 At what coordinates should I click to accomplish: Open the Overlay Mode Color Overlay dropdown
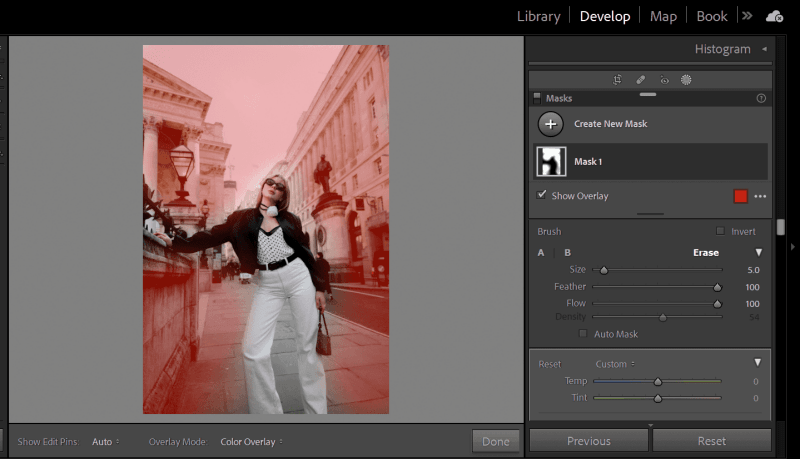click(252, 441)
